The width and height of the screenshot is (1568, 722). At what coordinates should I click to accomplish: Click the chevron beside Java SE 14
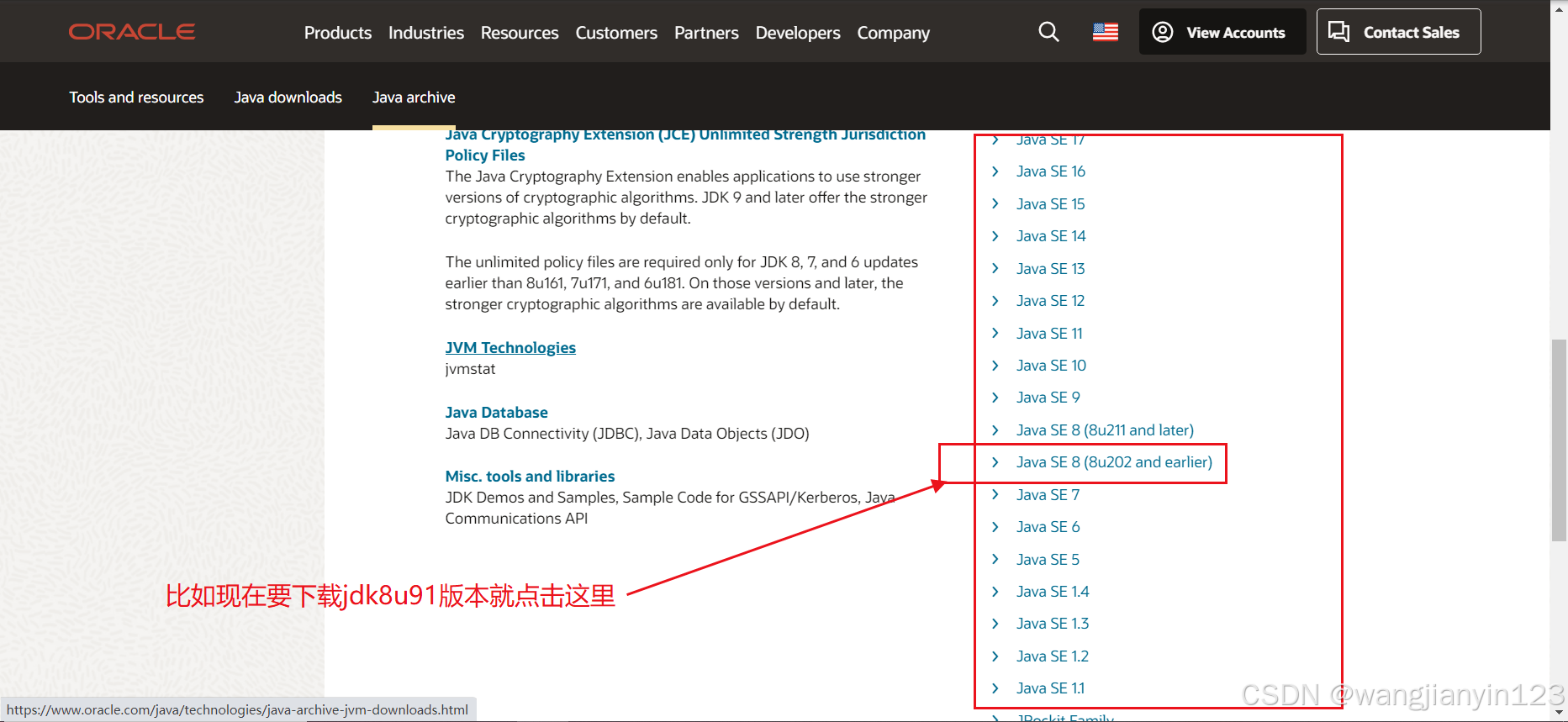(995, 236)
